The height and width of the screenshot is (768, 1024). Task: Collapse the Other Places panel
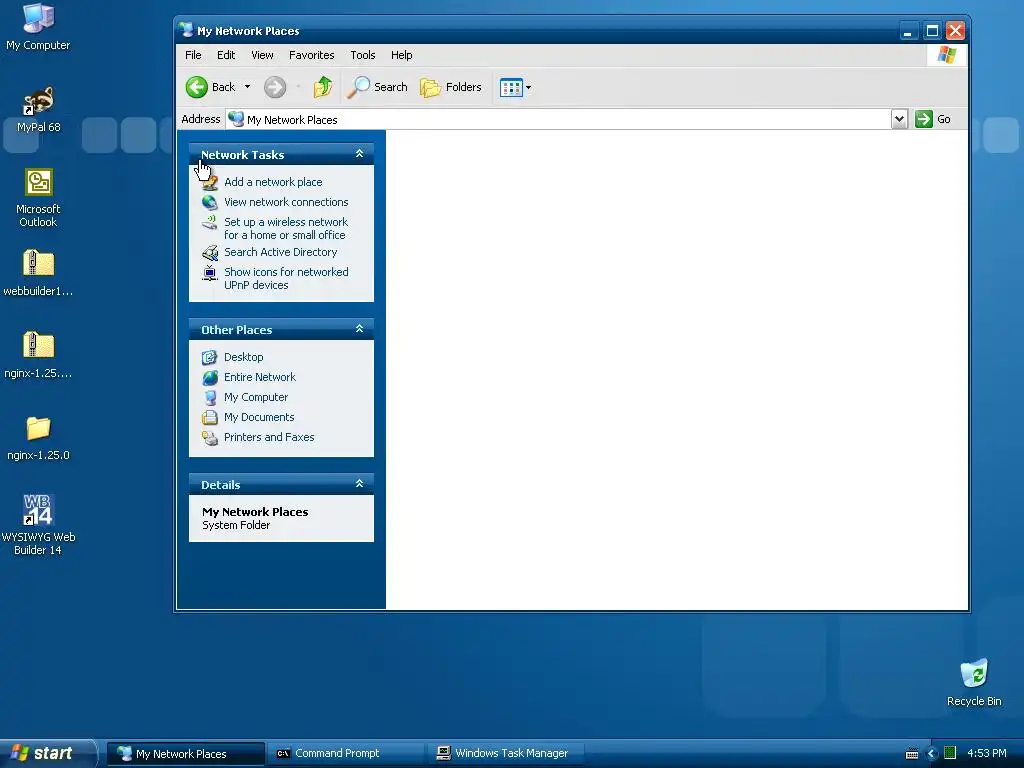pos(359,329)
